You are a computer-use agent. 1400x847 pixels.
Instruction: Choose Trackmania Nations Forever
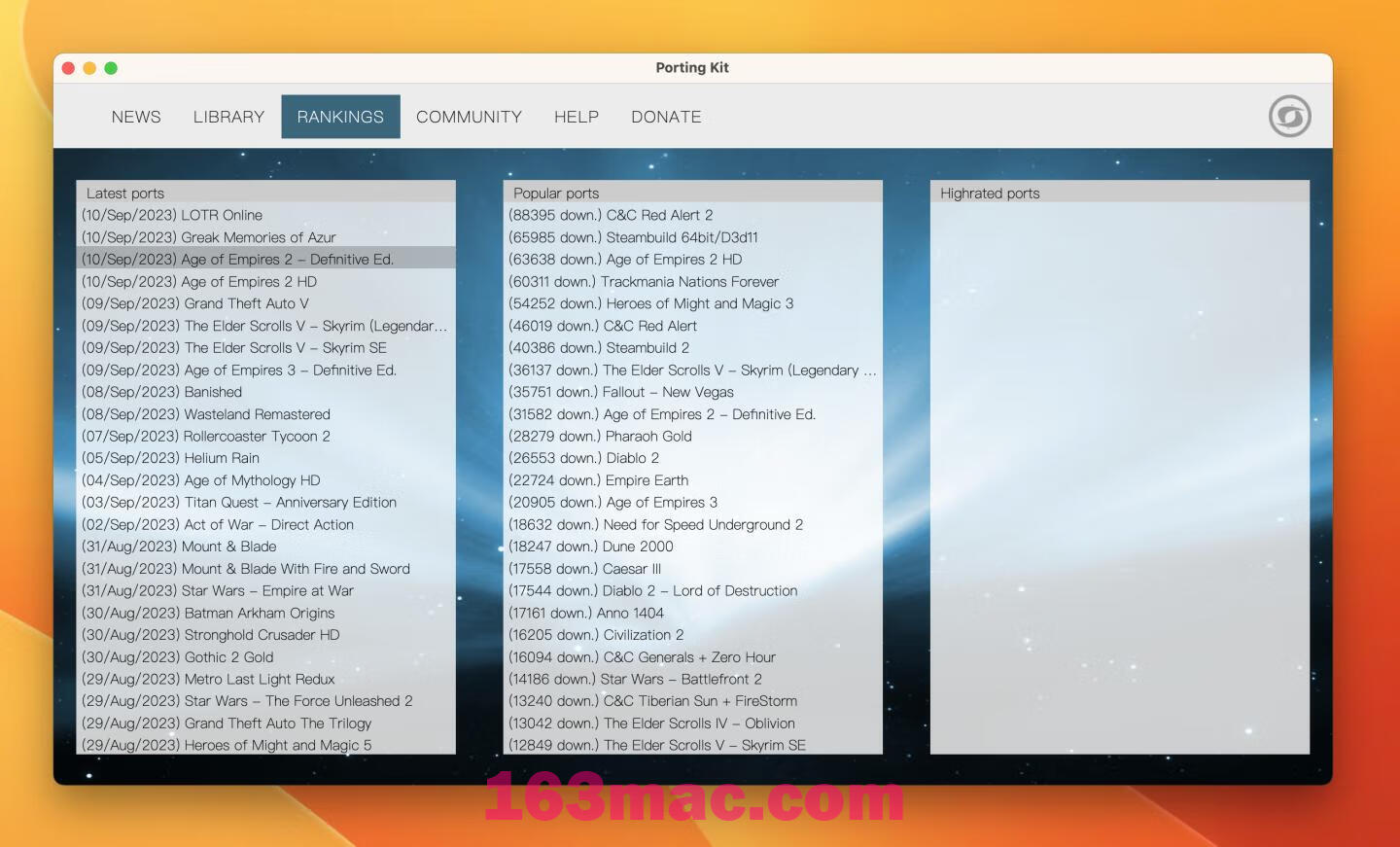[x=693, y=281]
